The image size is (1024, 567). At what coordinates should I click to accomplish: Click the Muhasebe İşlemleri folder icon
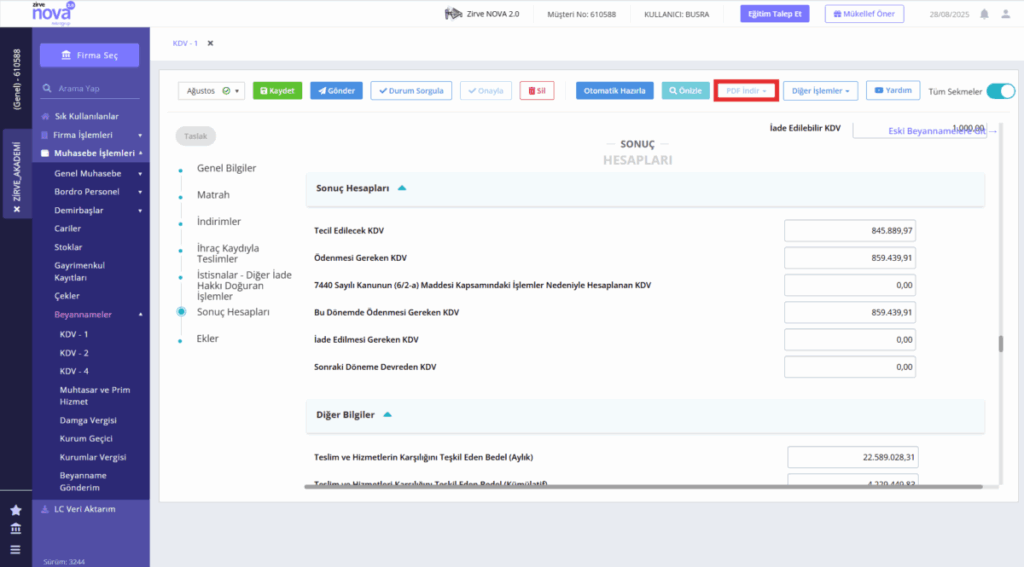45,153
